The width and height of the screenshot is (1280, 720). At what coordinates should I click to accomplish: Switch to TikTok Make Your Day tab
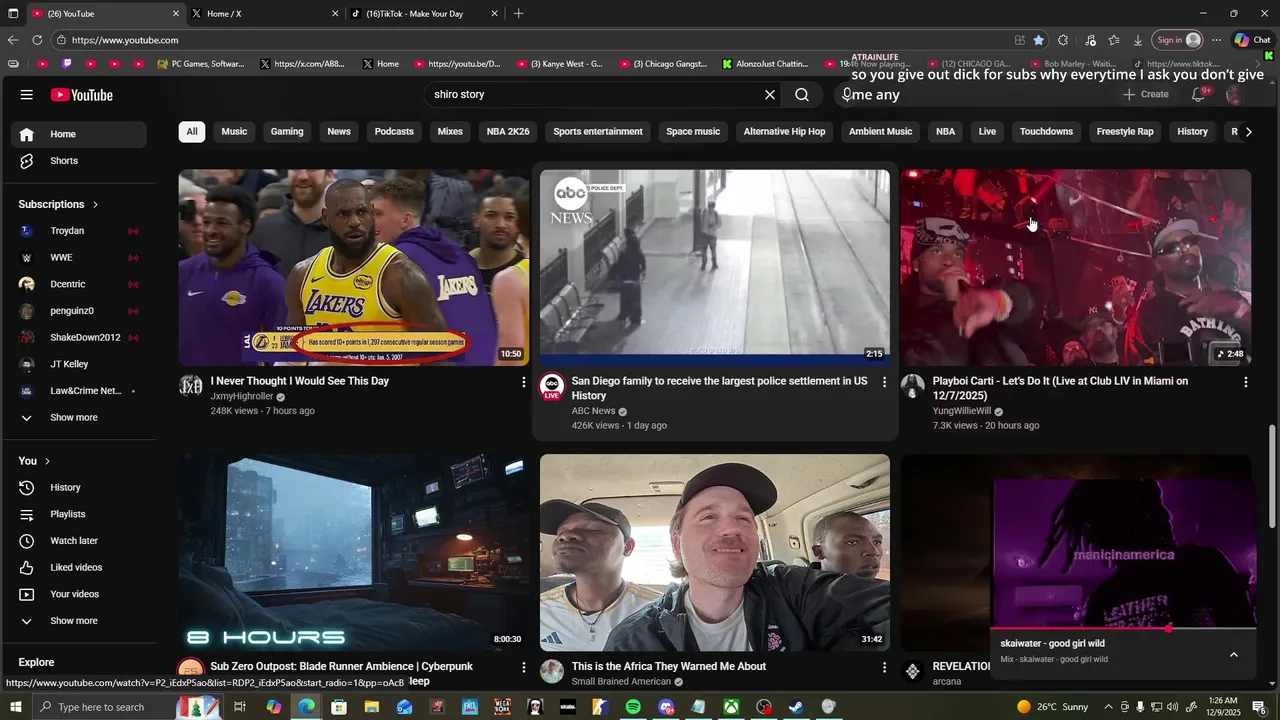[x=424, y=14]
